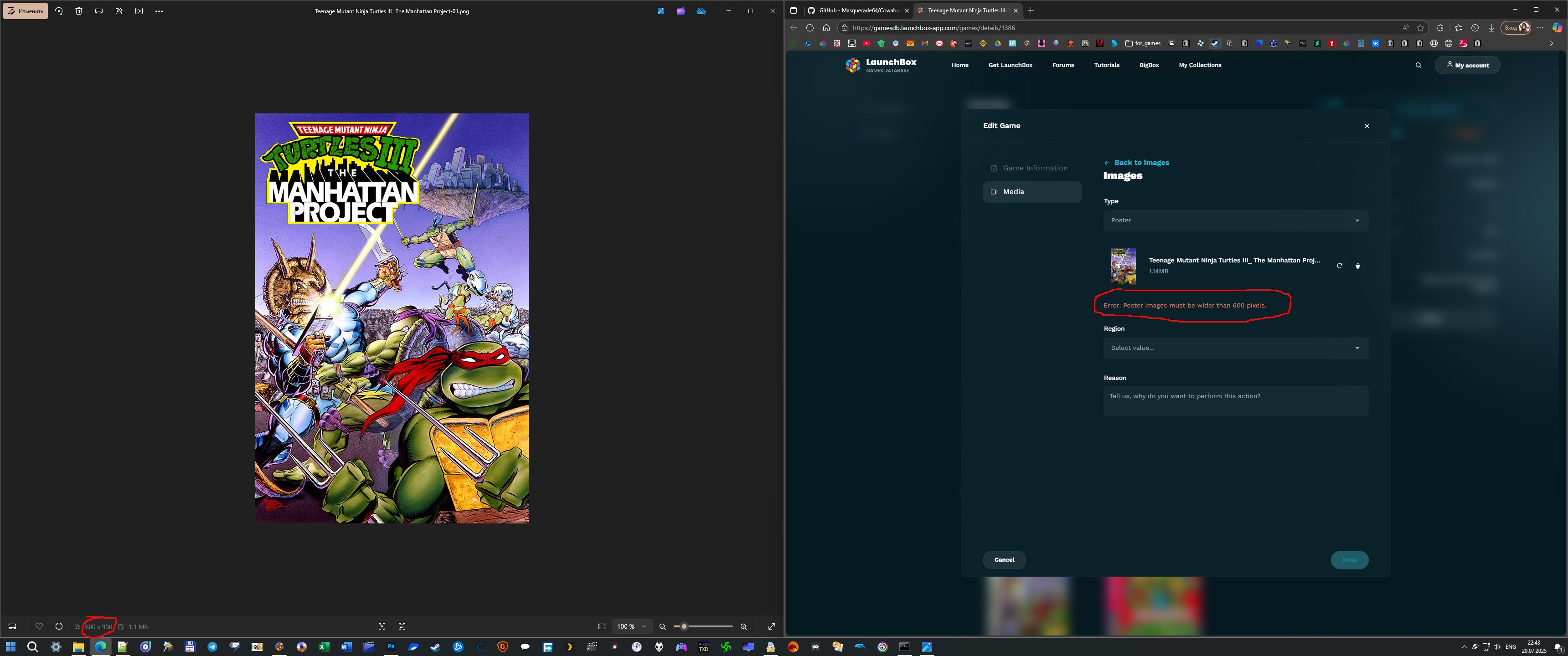The width and height of the screenshot is (1568, 656).
Task: Expand bookmarks bar overflow chevron
Action: (x=1551, y=43)
